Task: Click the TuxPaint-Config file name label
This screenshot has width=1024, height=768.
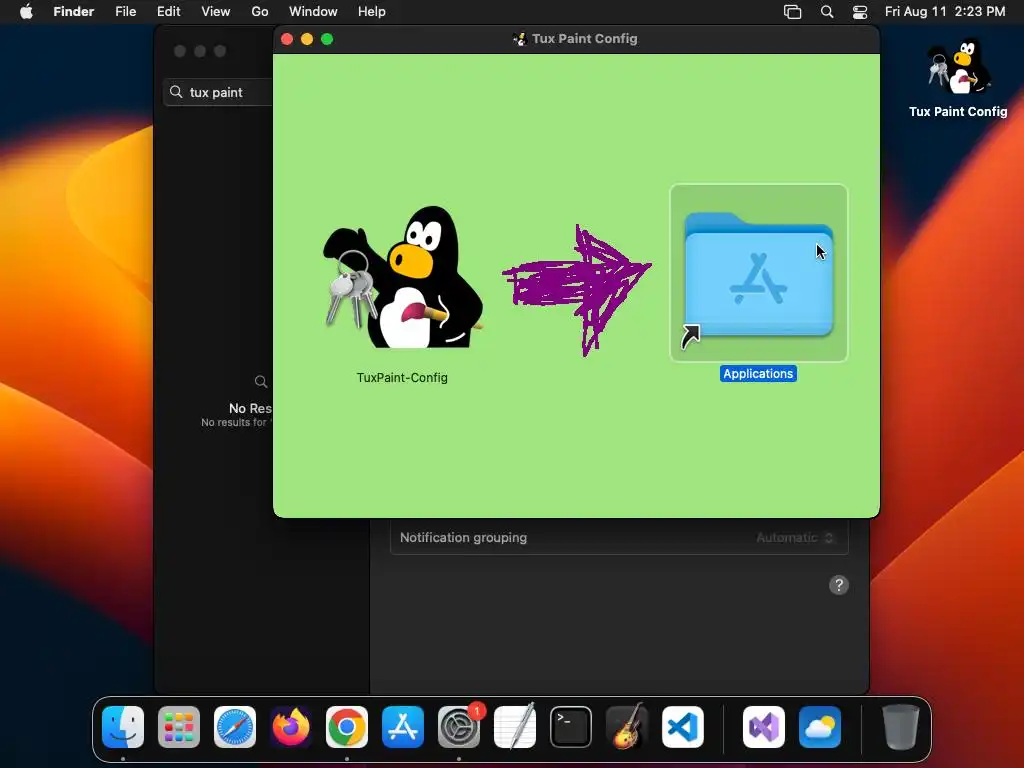Action: 402,377
